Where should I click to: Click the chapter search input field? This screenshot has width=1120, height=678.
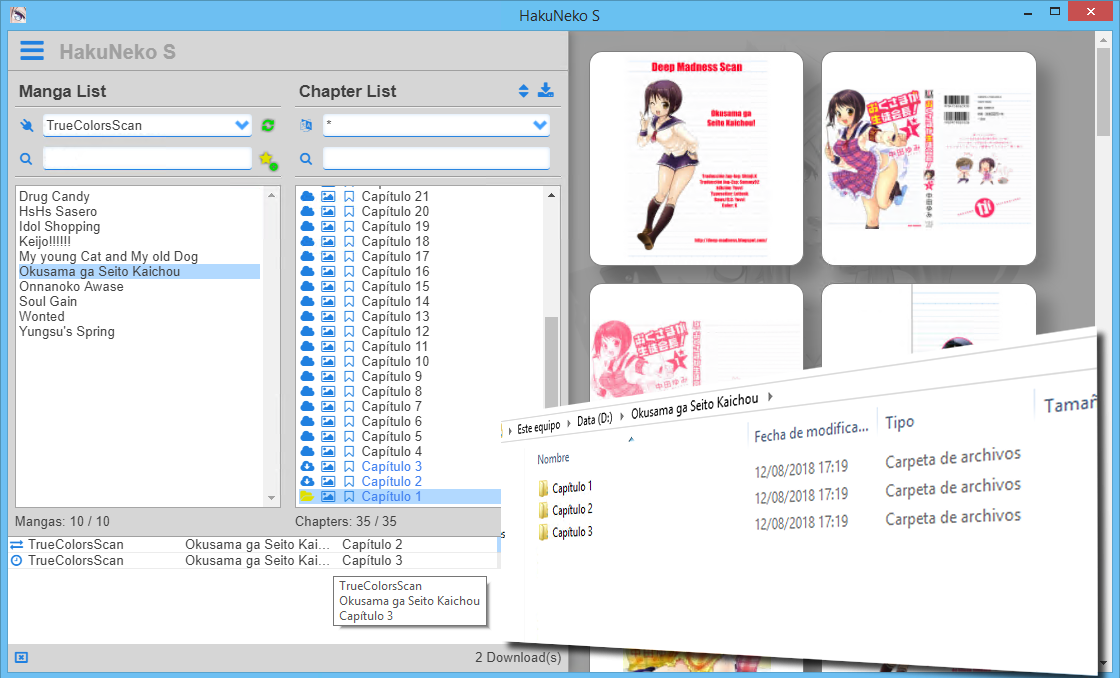coord(436,159)
